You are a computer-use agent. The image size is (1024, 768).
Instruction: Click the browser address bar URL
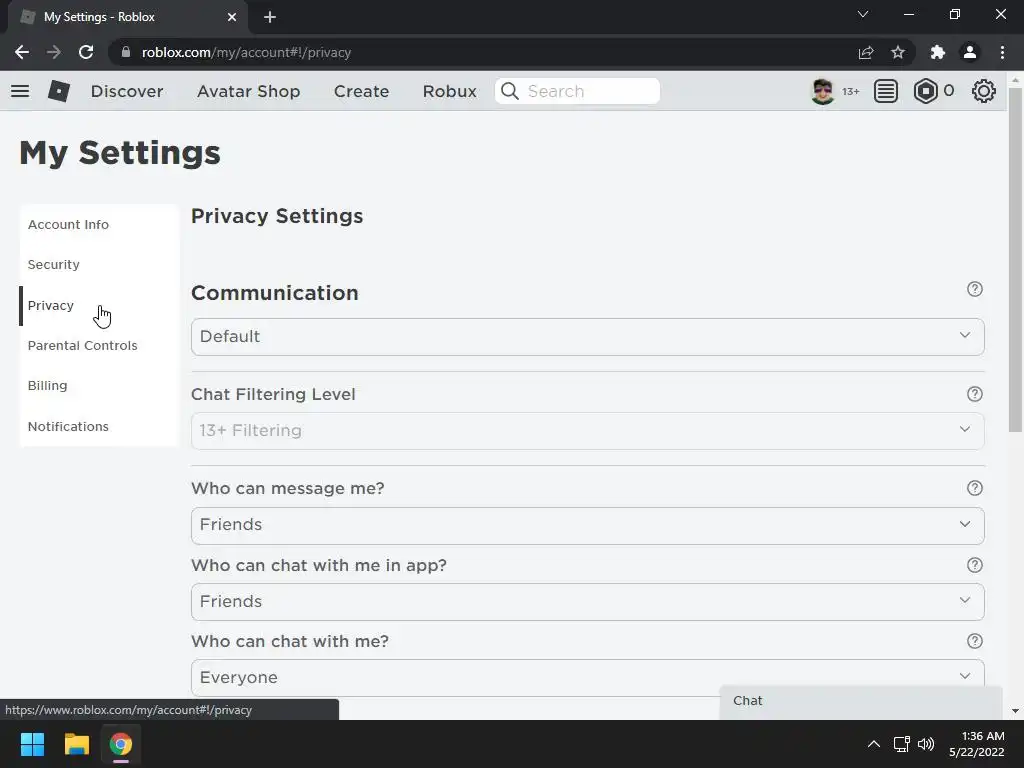click(x=246, y=52)
